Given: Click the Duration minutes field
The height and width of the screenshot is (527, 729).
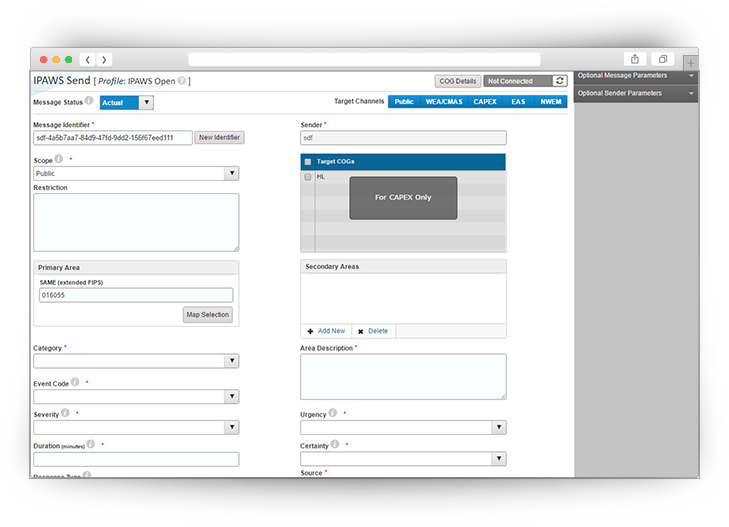Looking at the screenshot, I should pyautogui.click(x=136, y=459).
